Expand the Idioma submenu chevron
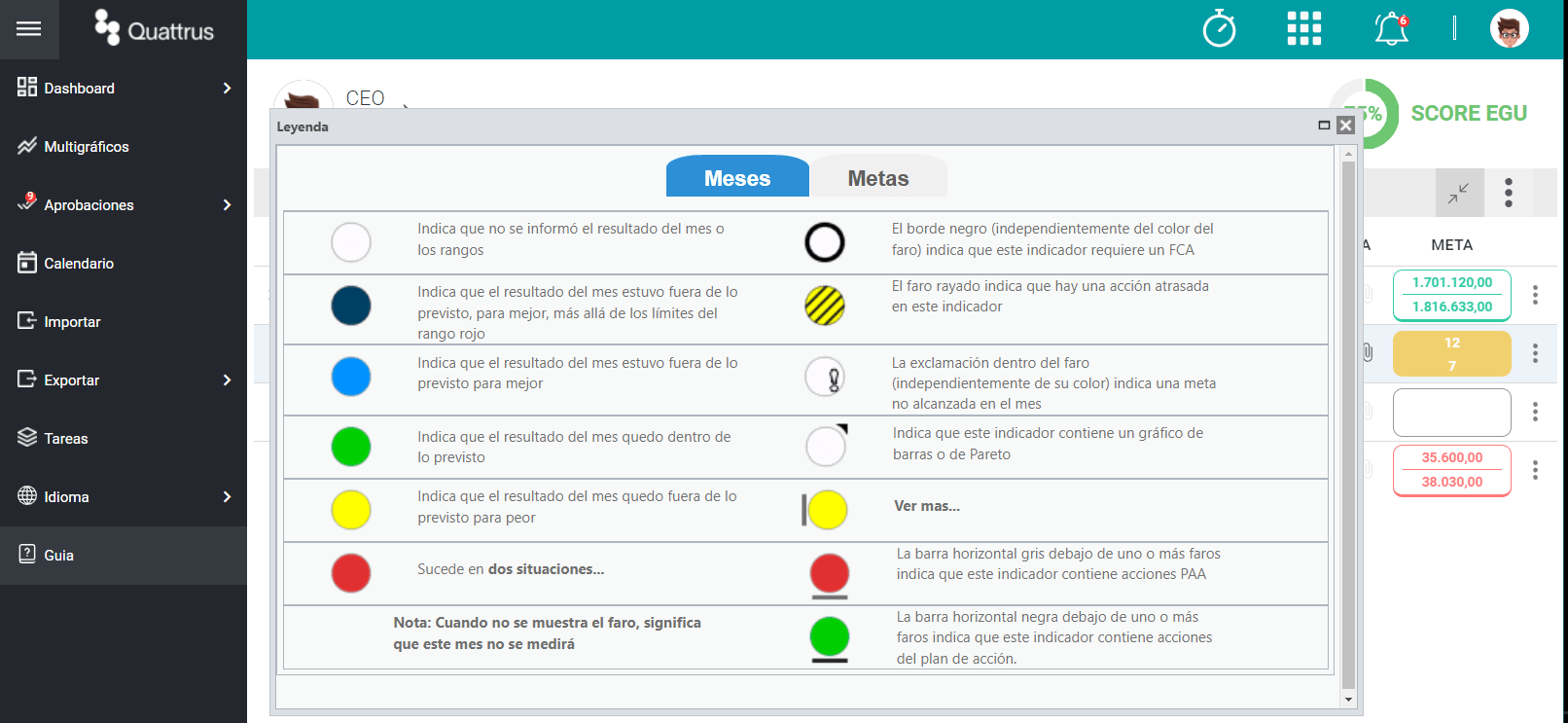Image resolution: width=1568 pixels, height=723 pixels. pos(227,497)
